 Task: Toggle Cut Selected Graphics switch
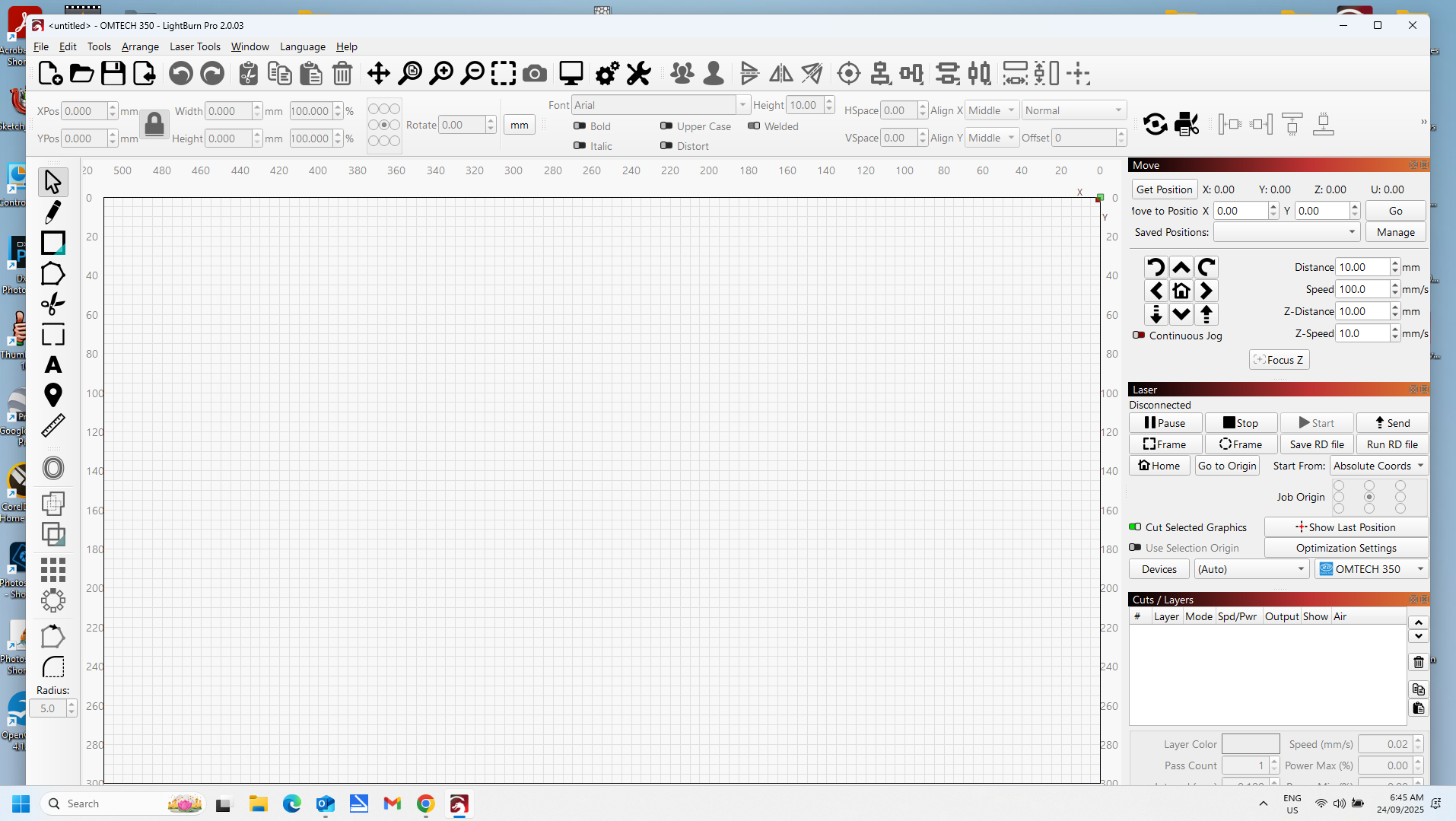(1135, 527)
